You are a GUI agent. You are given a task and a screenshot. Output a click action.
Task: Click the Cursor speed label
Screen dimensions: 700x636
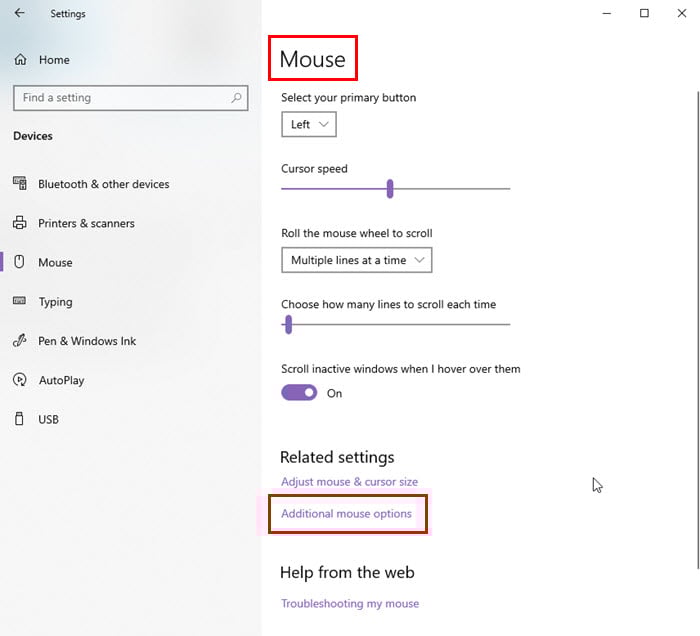[x=314, y=169]
